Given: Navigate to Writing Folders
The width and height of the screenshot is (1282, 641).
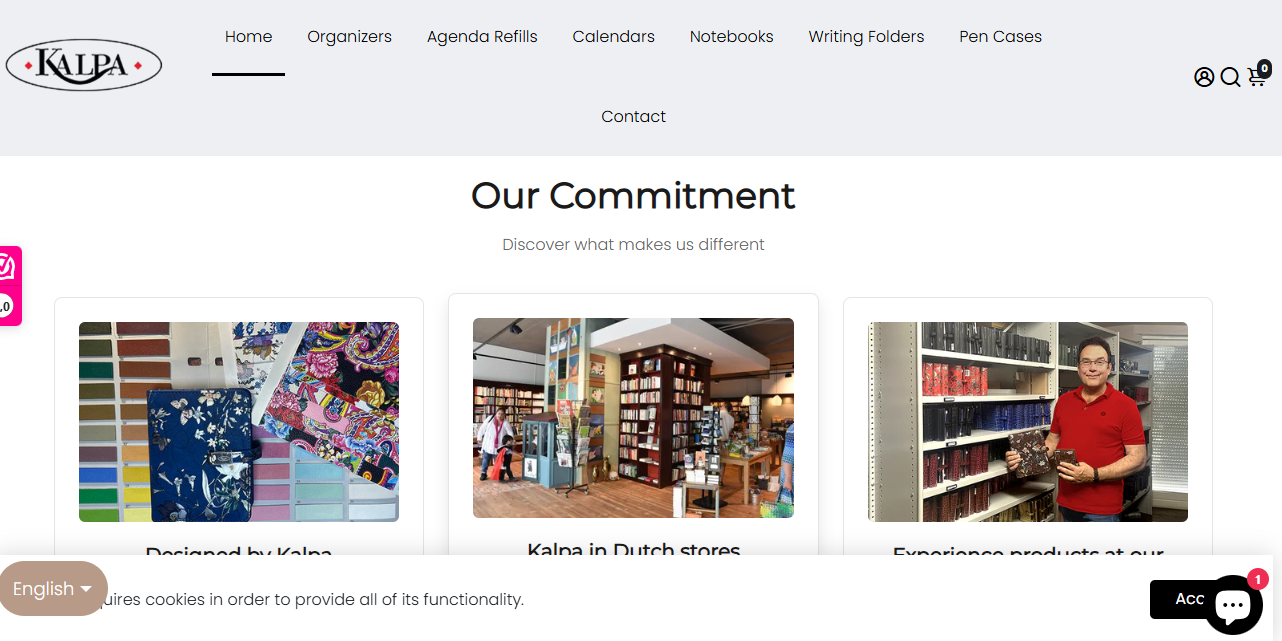Looking at the screenshot, I should tap(866, 37).
